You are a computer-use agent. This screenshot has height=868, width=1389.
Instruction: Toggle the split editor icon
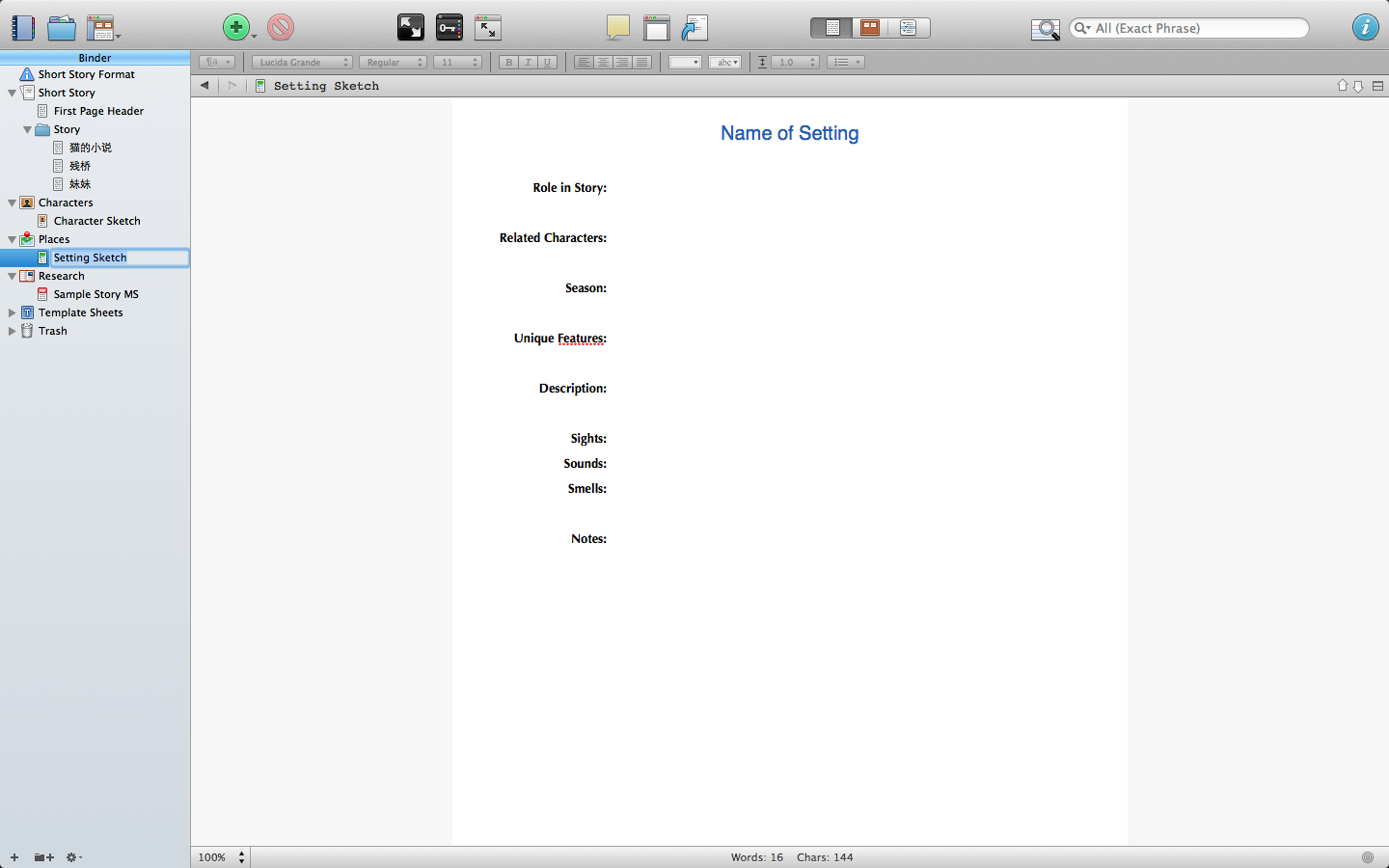pyautogui.click(x=1377, y=86)
